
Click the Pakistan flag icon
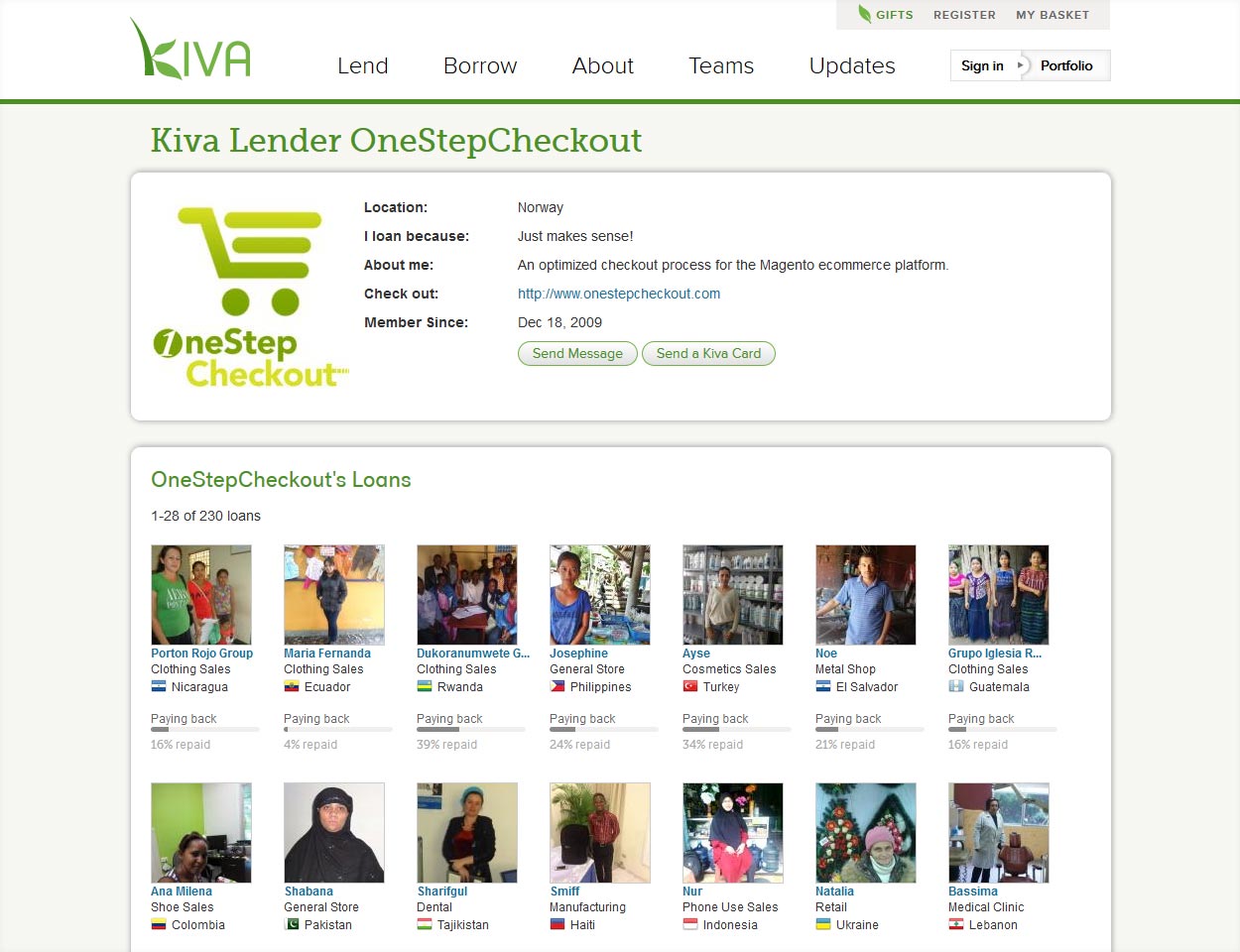292,924
